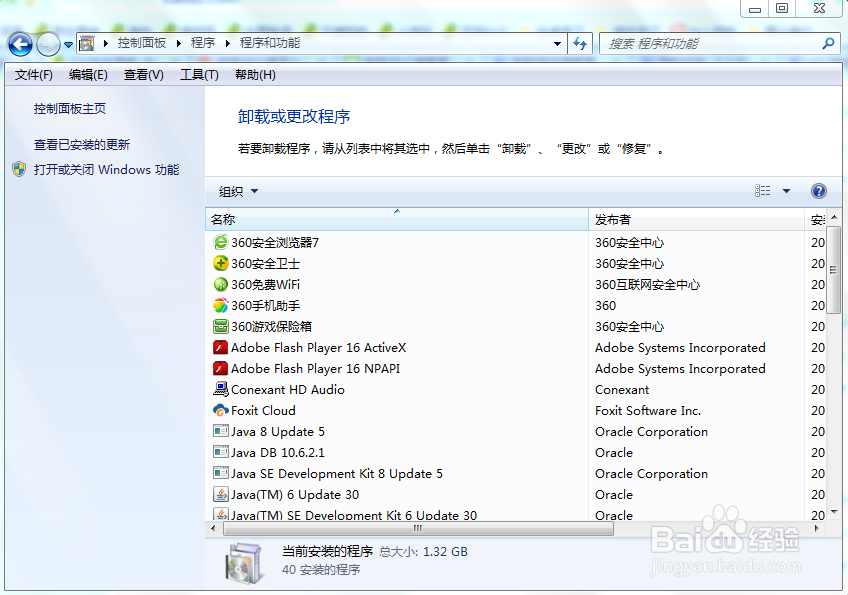Click the Foxit Cloud icon

pos(221,410)
